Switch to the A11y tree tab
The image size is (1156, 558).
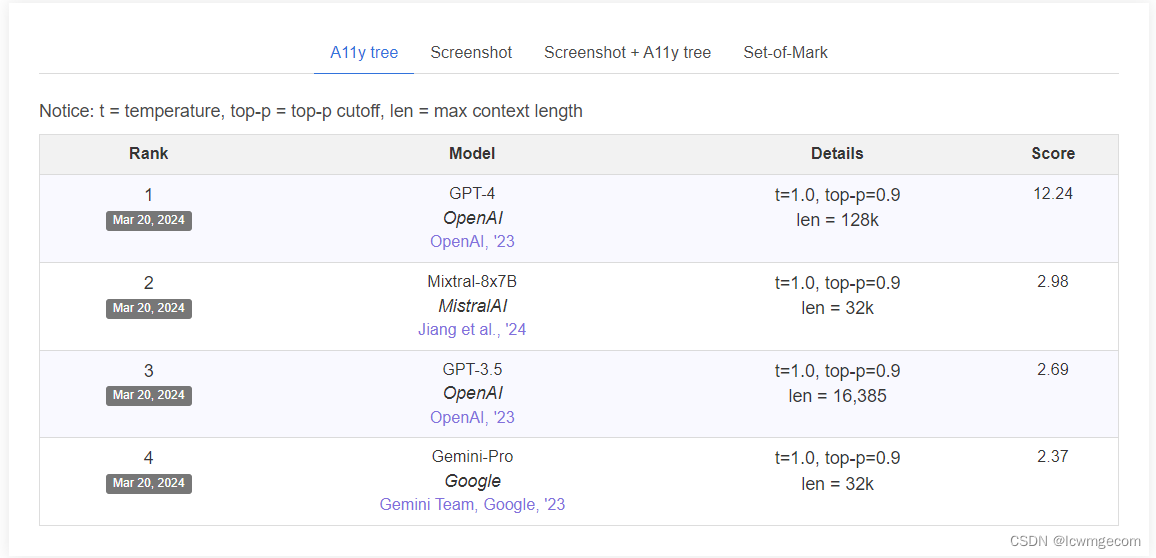tap(364, 53)
